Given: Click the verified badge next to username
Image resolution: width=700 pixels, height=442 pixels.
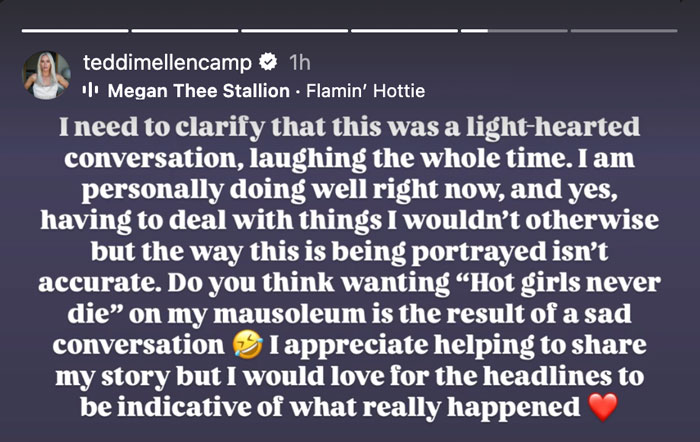Looking at the screenshot, I should (x=268, y=62).
